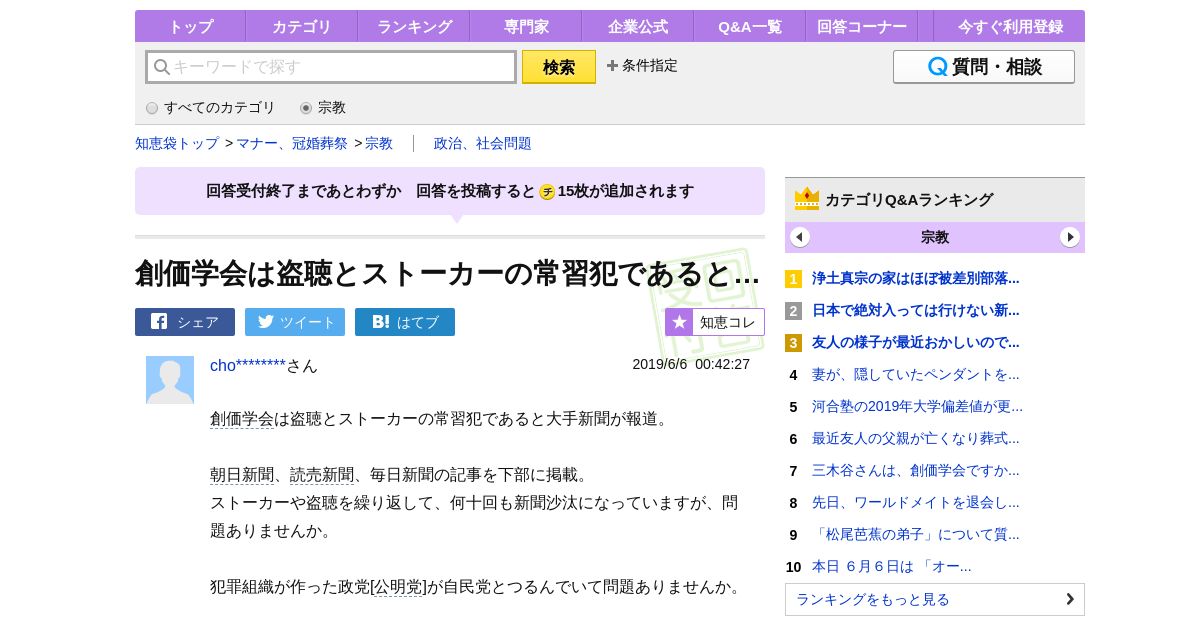Viewport: 1200px width, 630px height.
Task: Click the search magnifier icon in keyword field
Action: (161, 67)
